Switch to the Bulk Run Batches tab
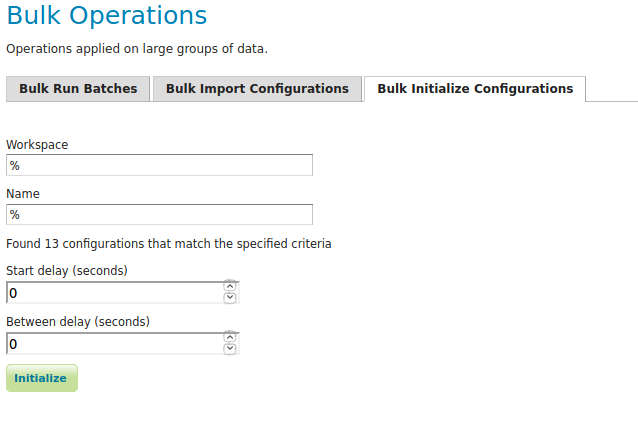This screenshot has height=447, width=638. (x=78, y=89)
